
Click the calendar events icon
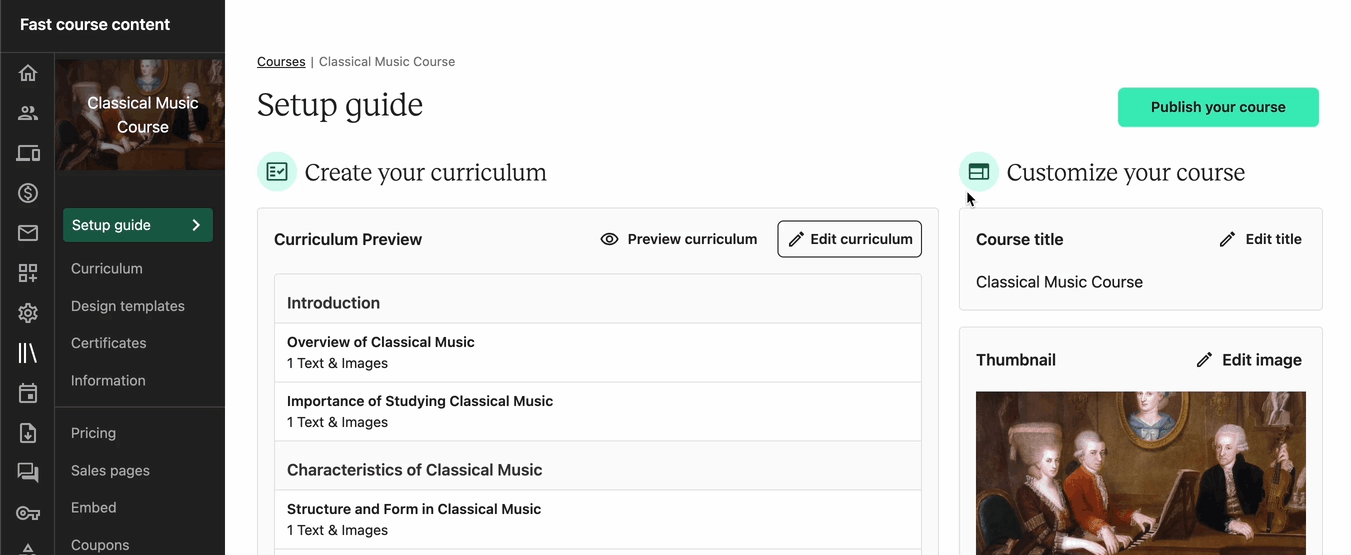tap(28, 393)
